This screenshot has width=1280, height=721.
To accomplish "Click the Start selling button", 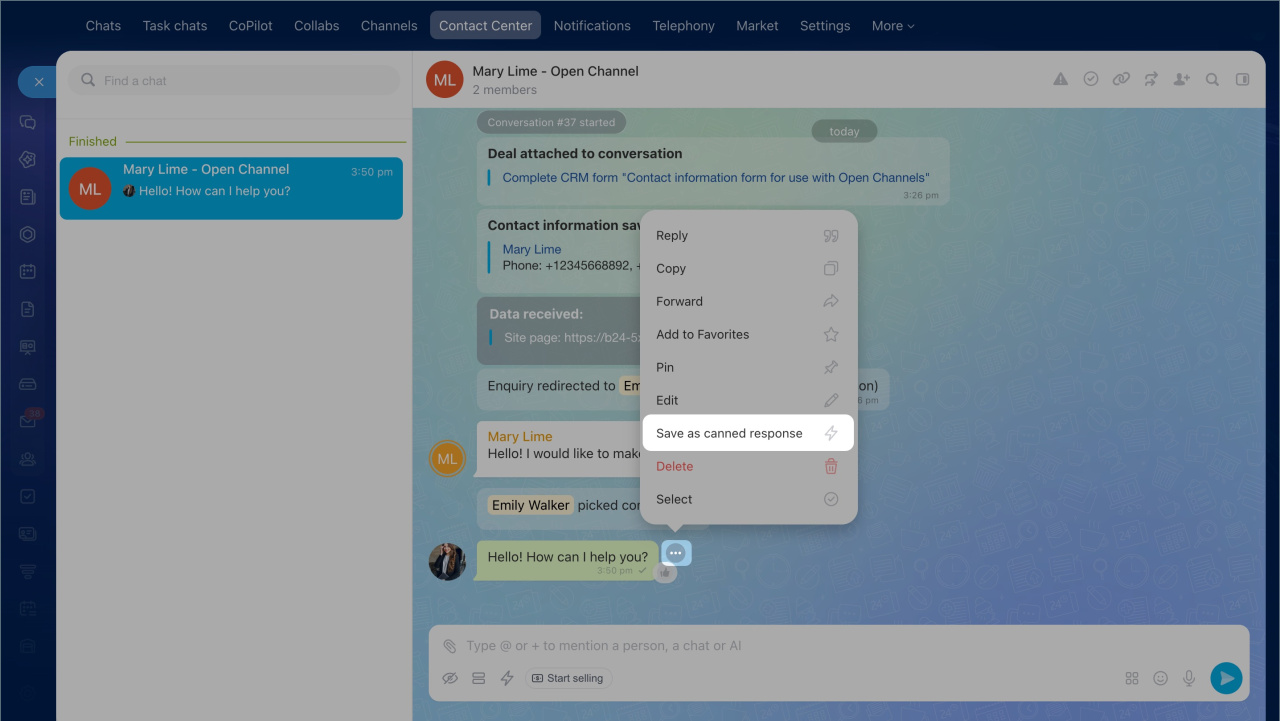I will click(568, 678).
